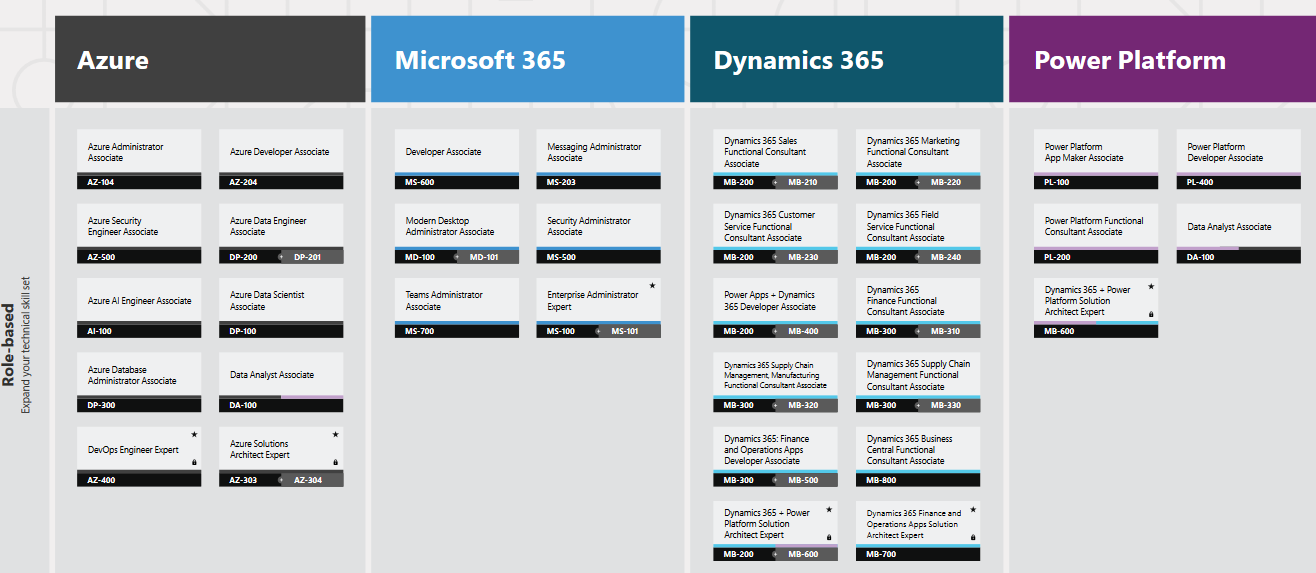Click the AZ-104 exam code
This screenshot has height=573, width=1316.
coord(101,183)
